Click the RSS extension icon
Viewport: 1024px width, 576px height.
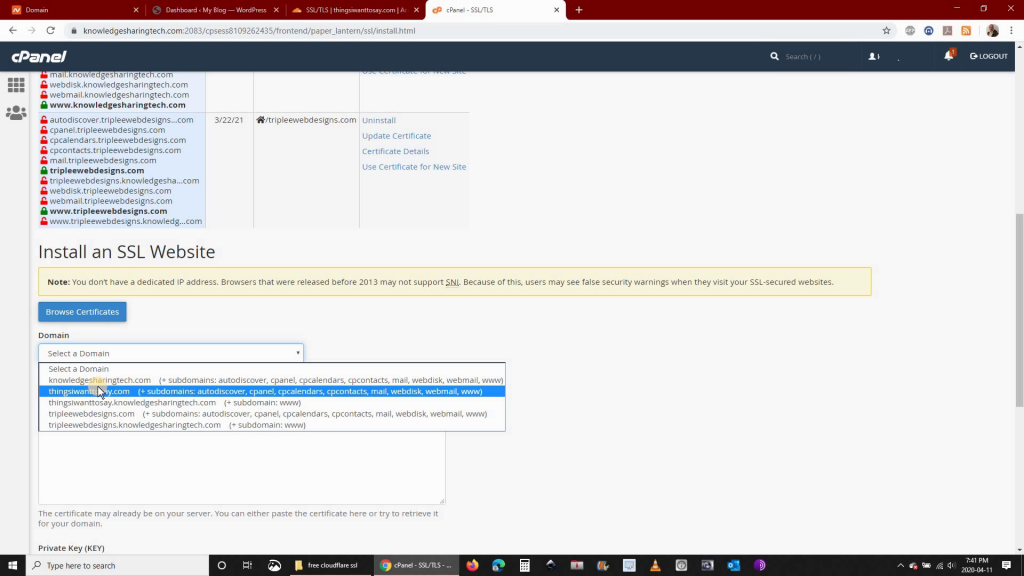[967, 30]
